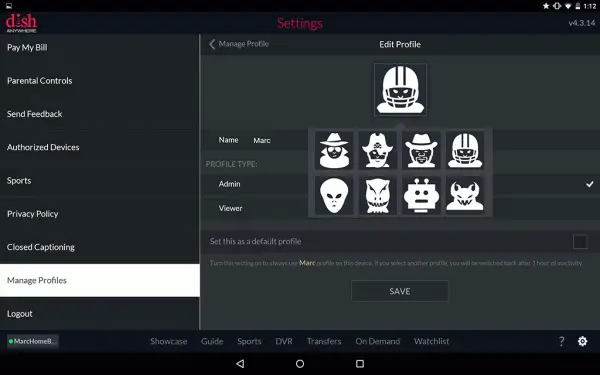
Task: Edit the Name field showing Marc
Action: coord(262,140)
